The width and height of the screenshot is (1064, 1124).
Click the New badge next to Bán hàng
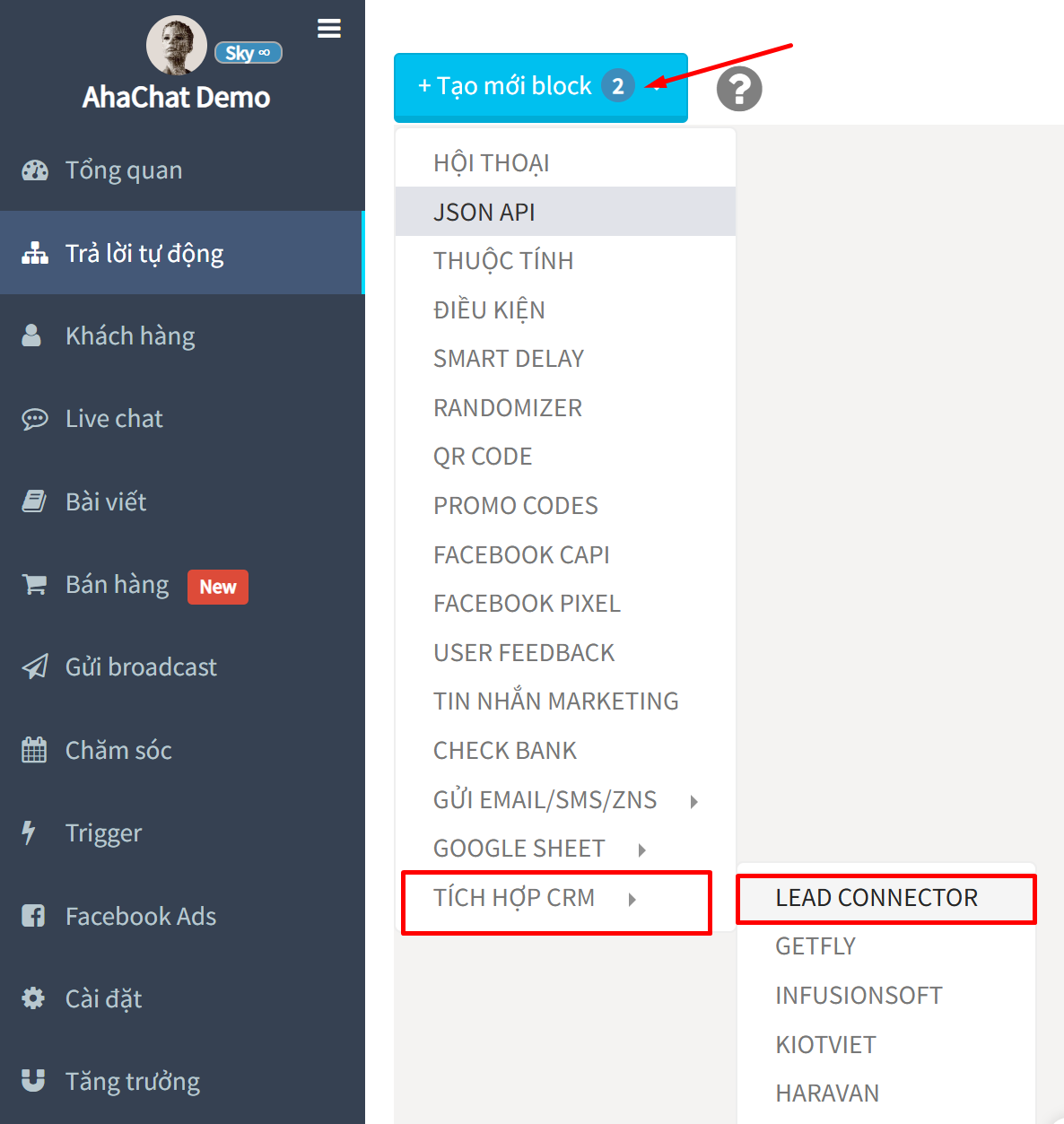pos(218,587)
